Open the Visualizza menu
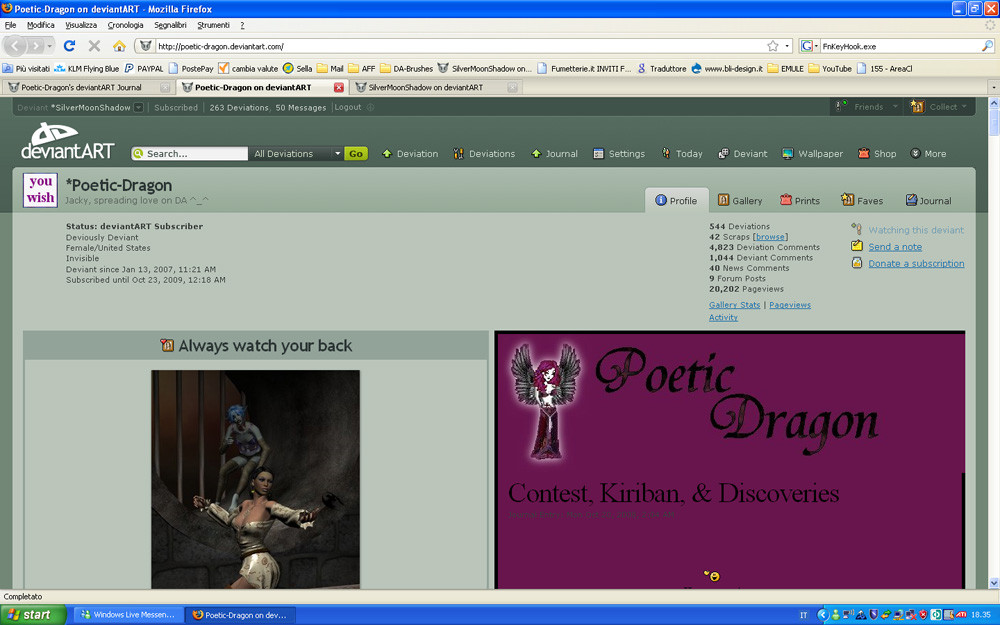Viewport: 1000px width, 625px height. [81, 25]
